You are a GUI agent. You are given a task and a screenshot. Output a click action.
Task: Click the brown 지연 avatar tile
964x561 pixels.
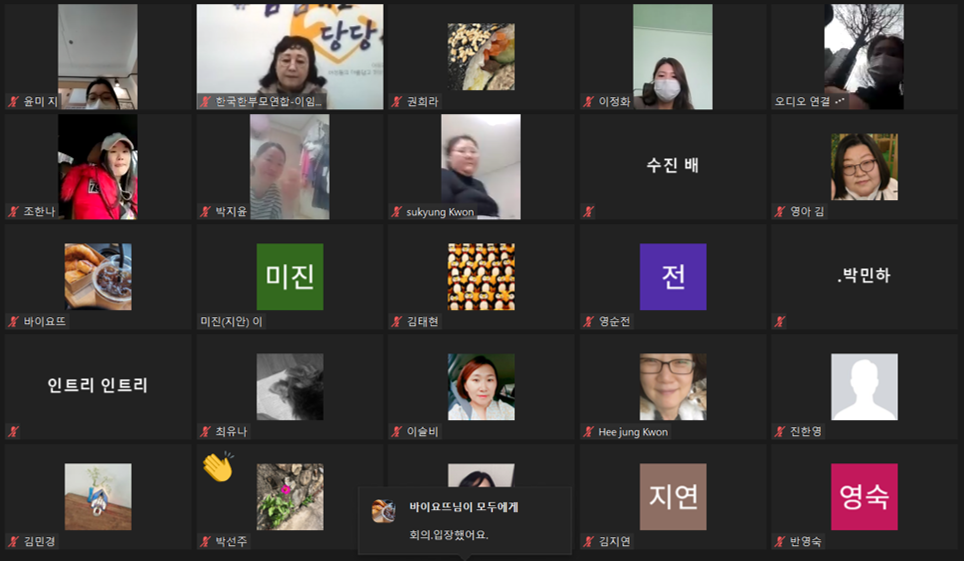click(673, 497)
